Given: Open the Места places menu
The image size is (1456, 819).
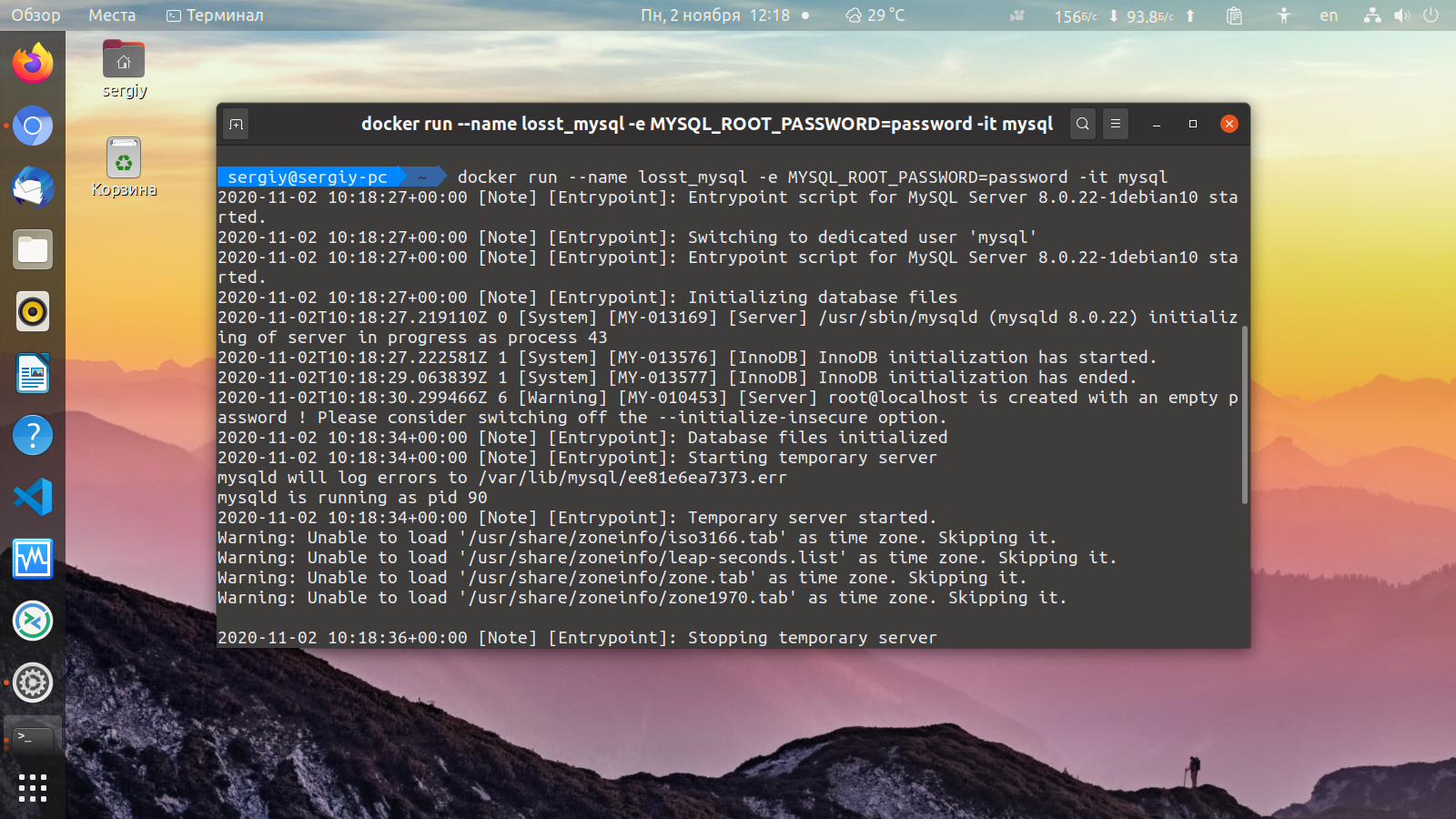Looking at the screenshot, I should pos(112,15).
